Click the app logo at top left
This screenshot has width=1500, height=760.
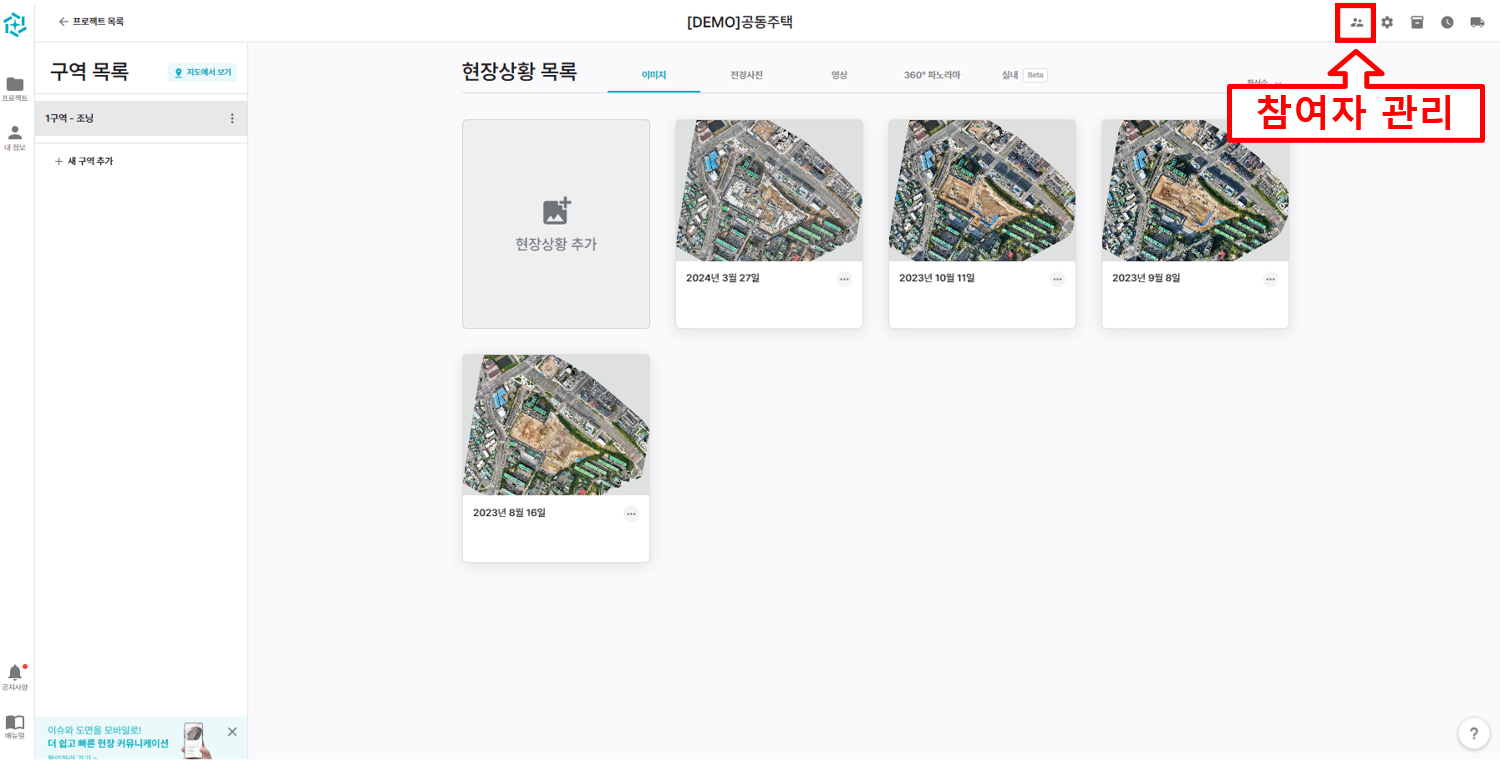pyautogui.click(x=15, y=22)
